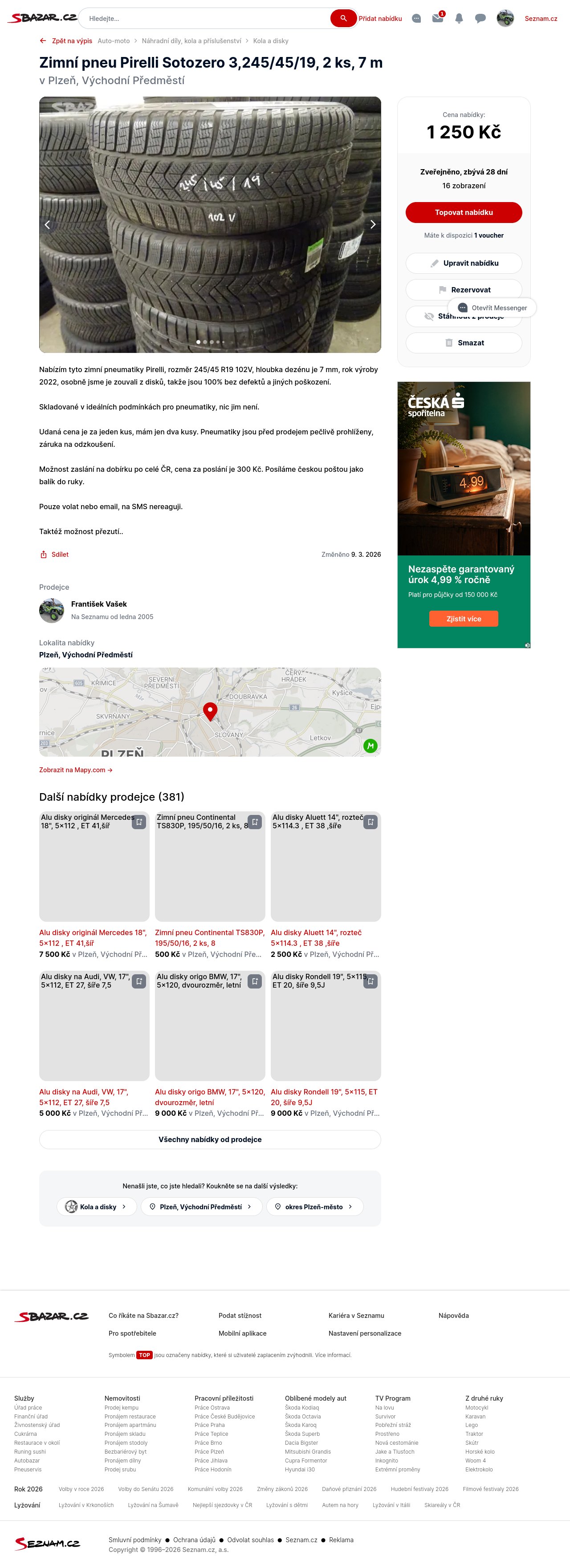Open Auto-moto breadcrumb
Screen dimensions: 570x1568
114,41
